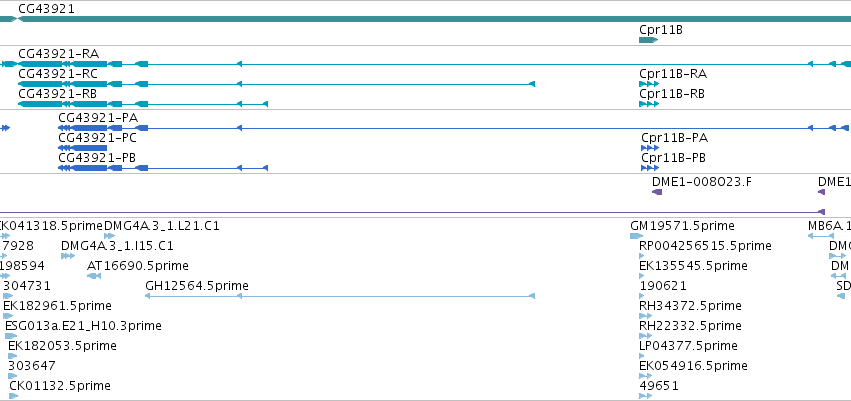Select transcript CG43921-RC label
Image resolution: width=851 pixels, height=401 pixels.
pyautogui.click(x=59, y=74)
